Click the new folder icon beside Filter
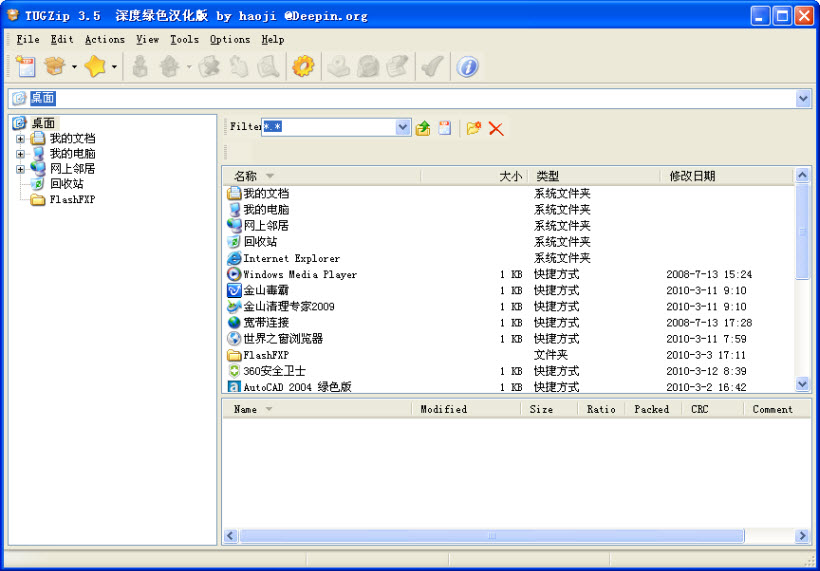 click(474, 128)
